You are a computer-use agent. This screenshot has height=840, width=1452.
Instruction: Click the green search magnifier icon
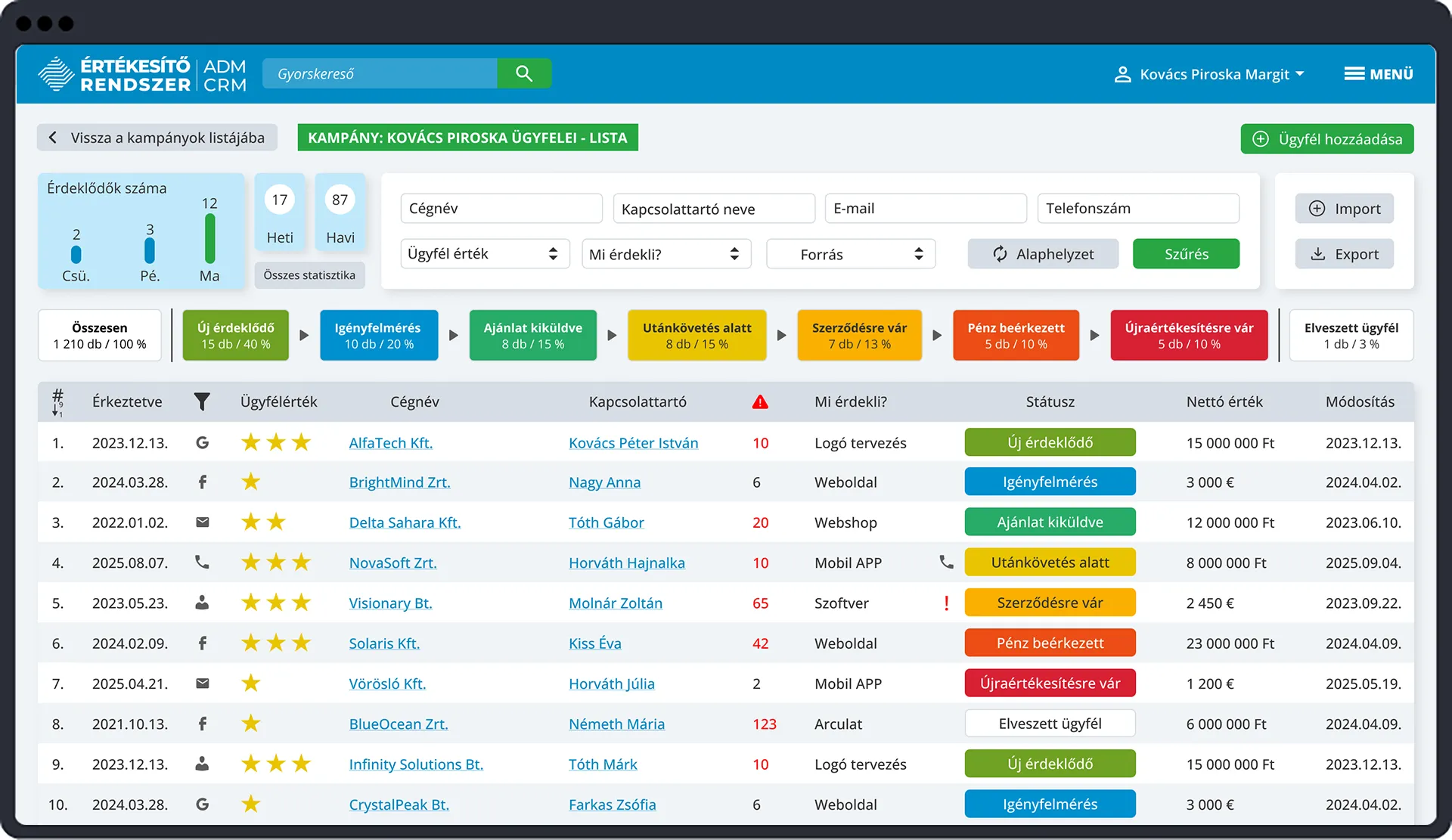click(x=523, y=73)
